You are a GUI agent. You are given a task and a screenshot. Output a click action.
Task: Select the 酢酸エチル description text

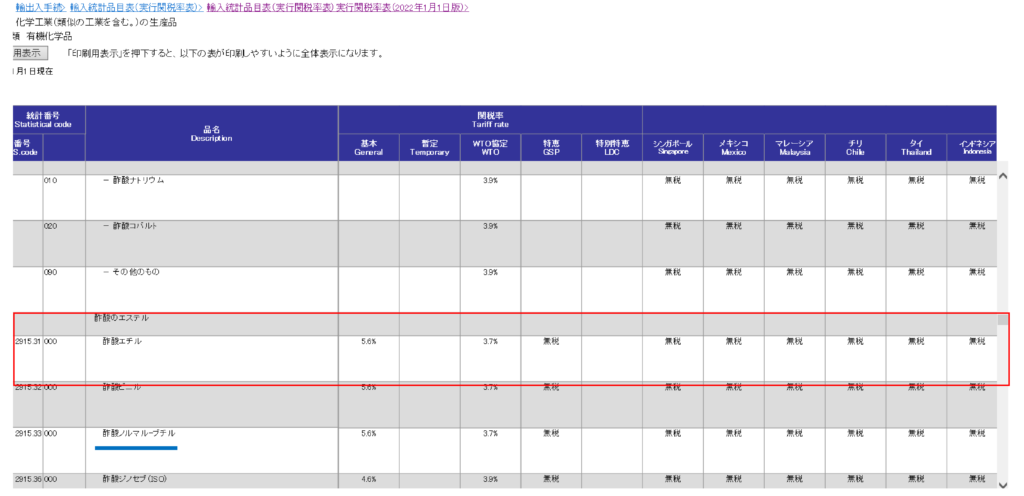coord(122,341)
